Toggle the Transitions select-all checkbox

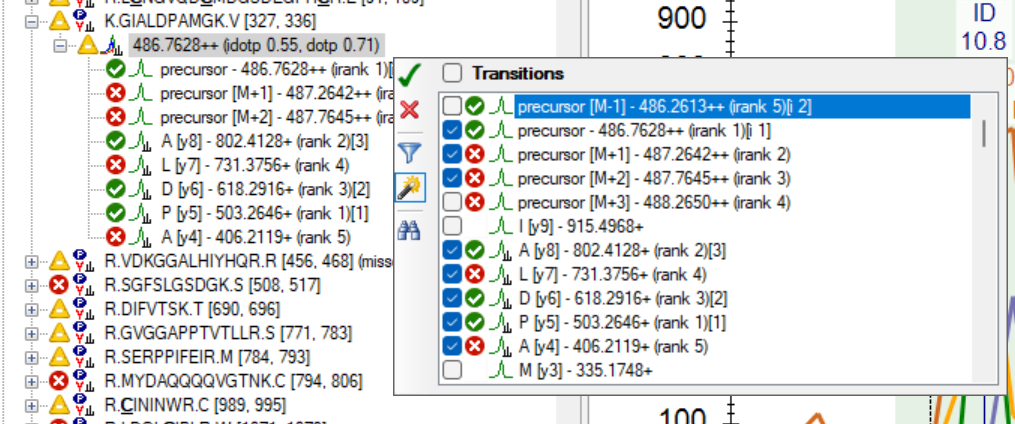point(452,73)
